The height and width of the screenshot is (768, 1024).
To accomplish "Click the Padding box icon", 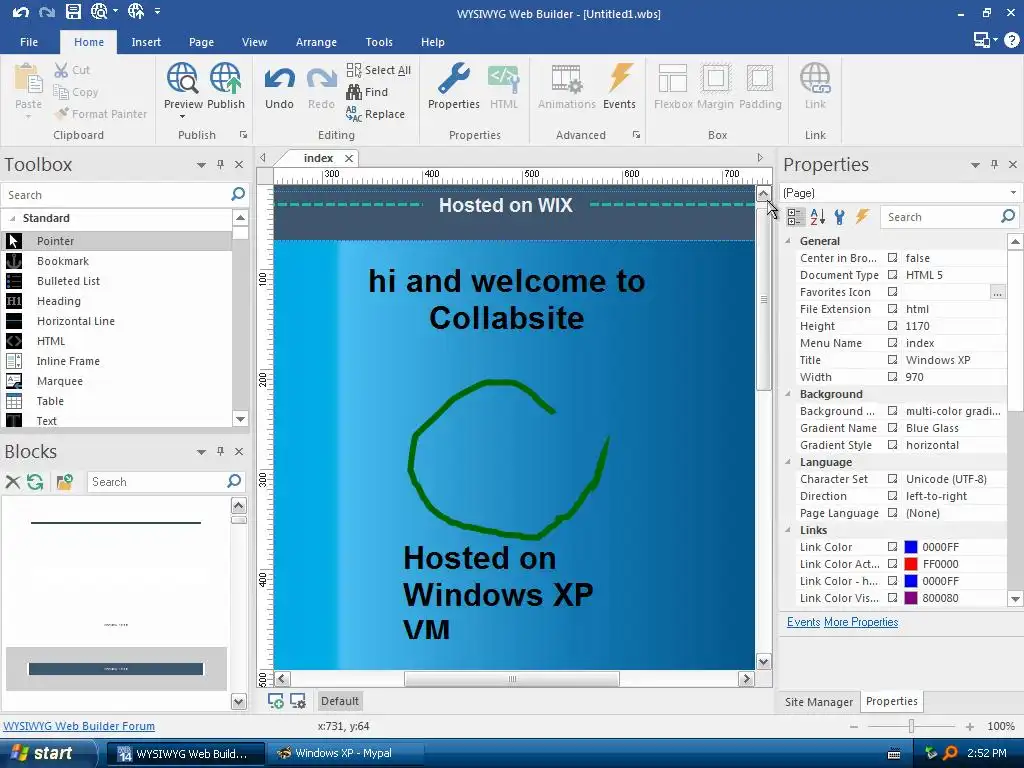I will pyautogui.click(x=760, y=78).
